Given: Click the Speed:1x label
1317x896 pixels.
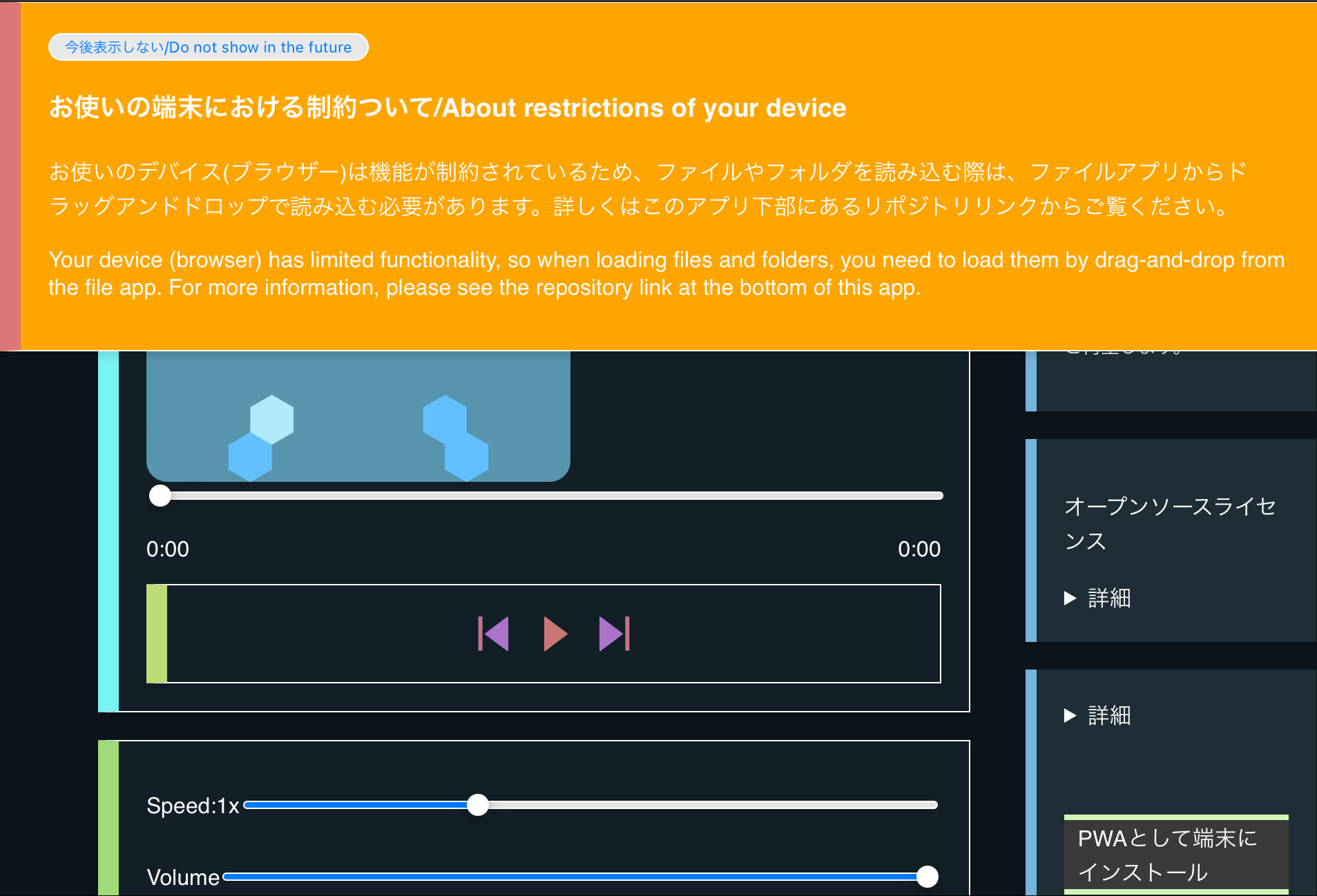Looking at the screenshot, I should 193,805.
